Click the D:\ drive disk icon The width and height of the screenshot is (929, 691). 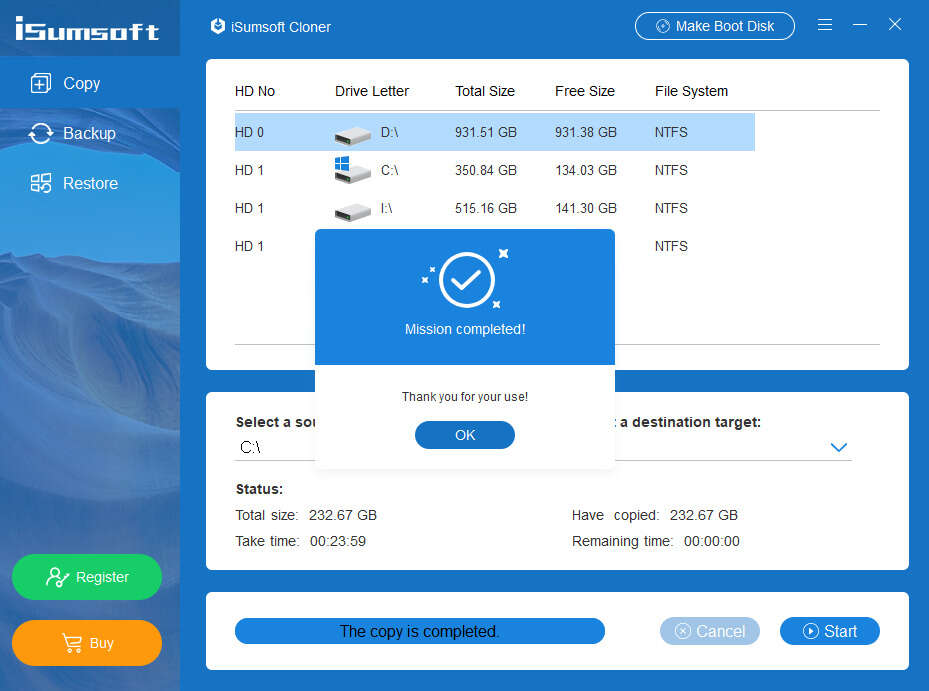(x=353, y=135)
